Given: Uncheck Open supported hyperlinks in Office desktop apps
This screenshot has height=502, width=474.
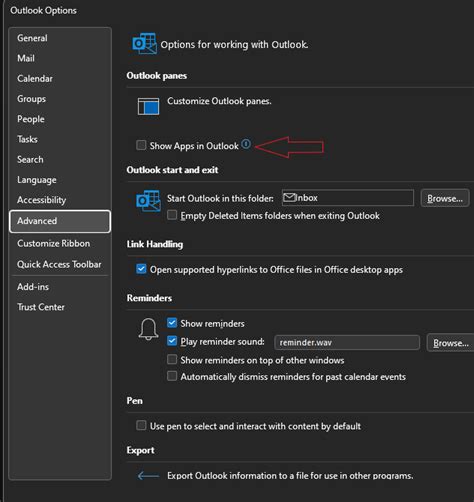Looking at the screenshot, I should pyautogui.click(x=141, y=269).
